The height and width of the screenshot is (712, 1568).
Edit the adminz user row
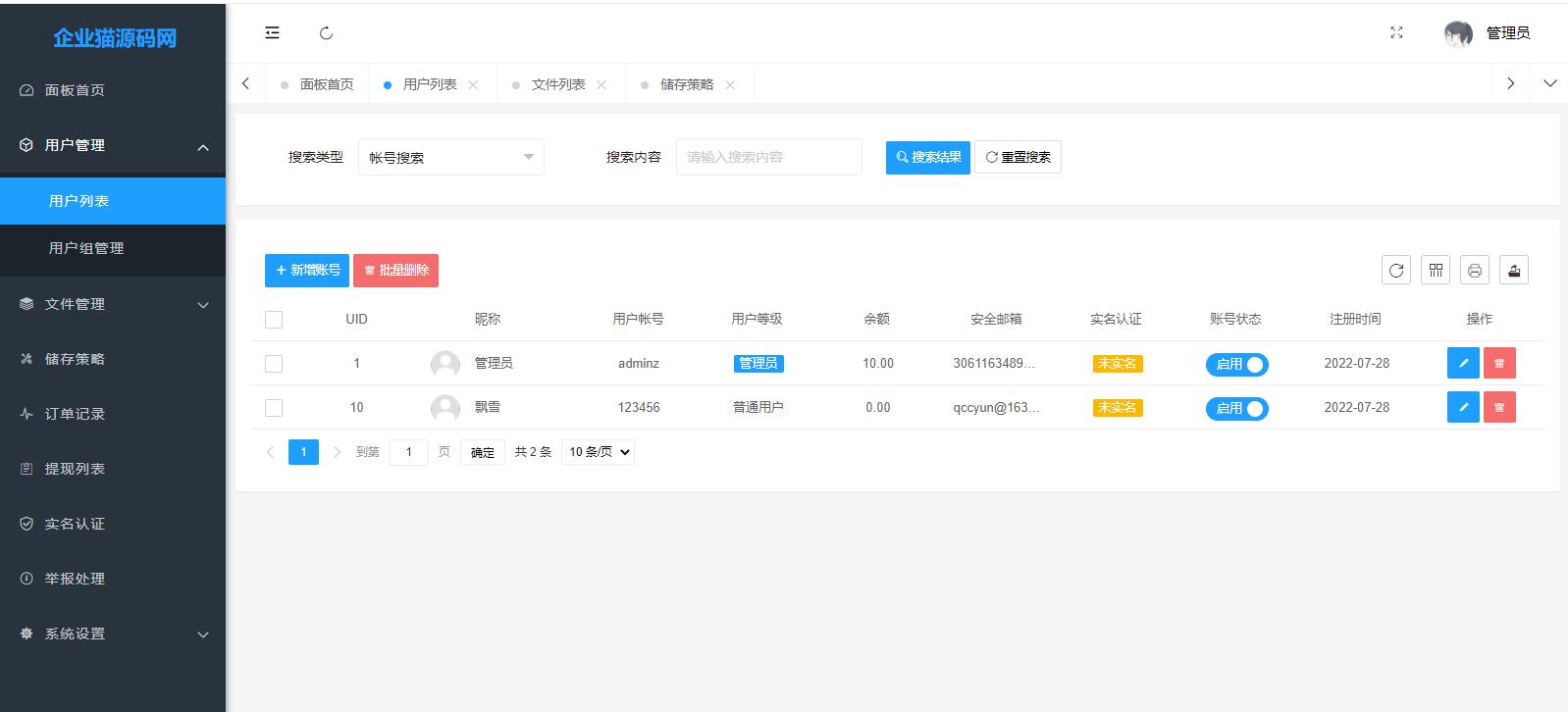click(x=1462, y=363)
